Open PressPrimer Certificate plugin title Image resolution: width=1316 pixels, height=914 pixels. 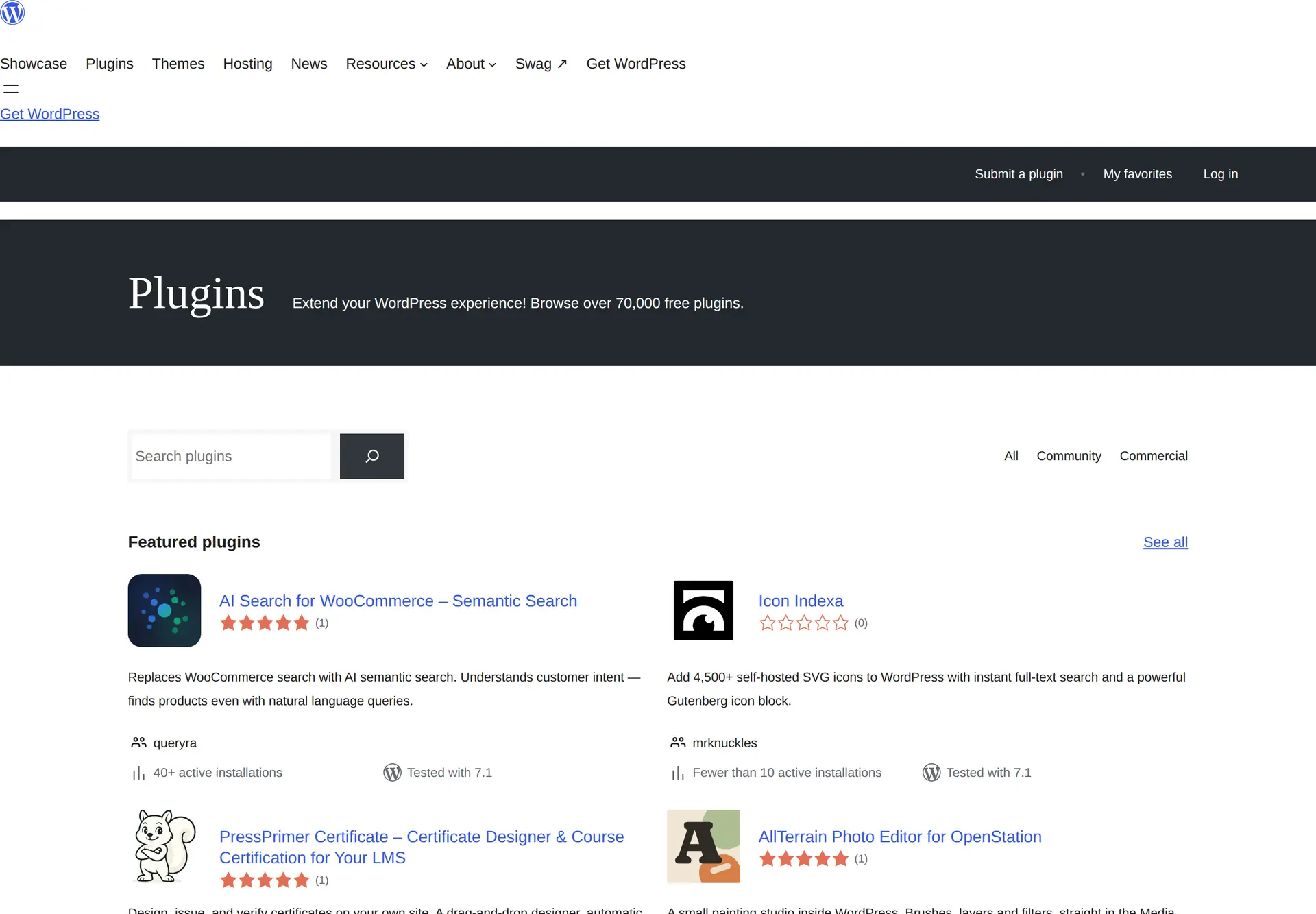422,847
